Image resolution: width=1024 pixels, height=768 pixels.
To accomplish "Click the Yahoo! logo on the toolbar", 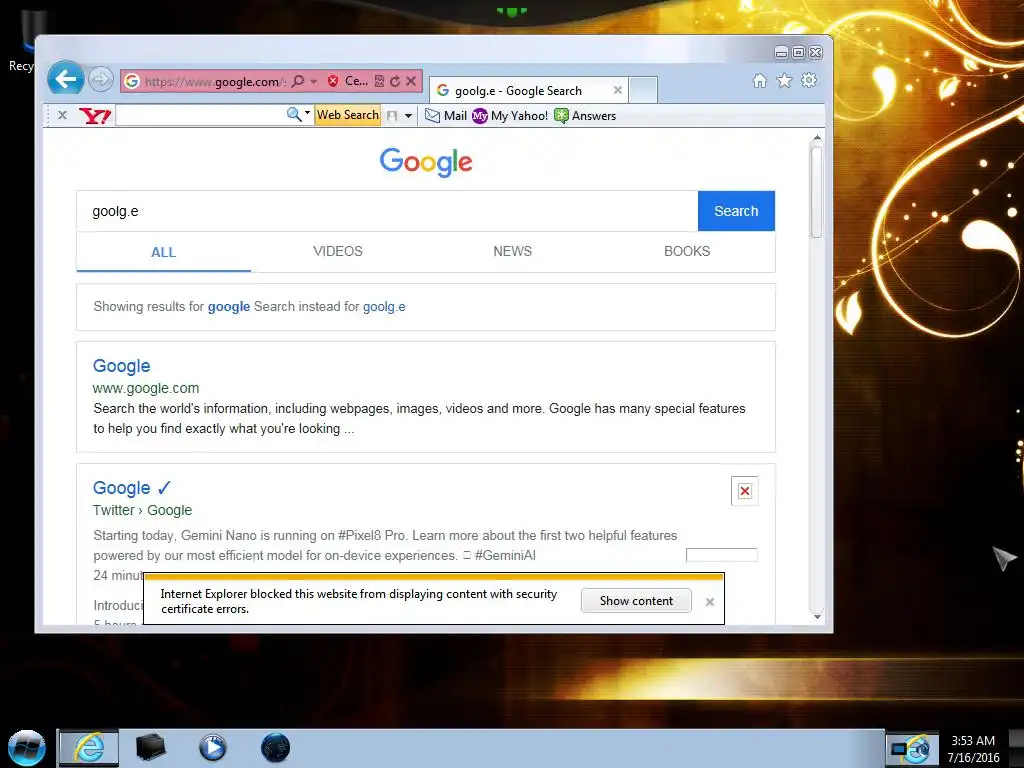I will pyautogui.click(x=95, y=116).
